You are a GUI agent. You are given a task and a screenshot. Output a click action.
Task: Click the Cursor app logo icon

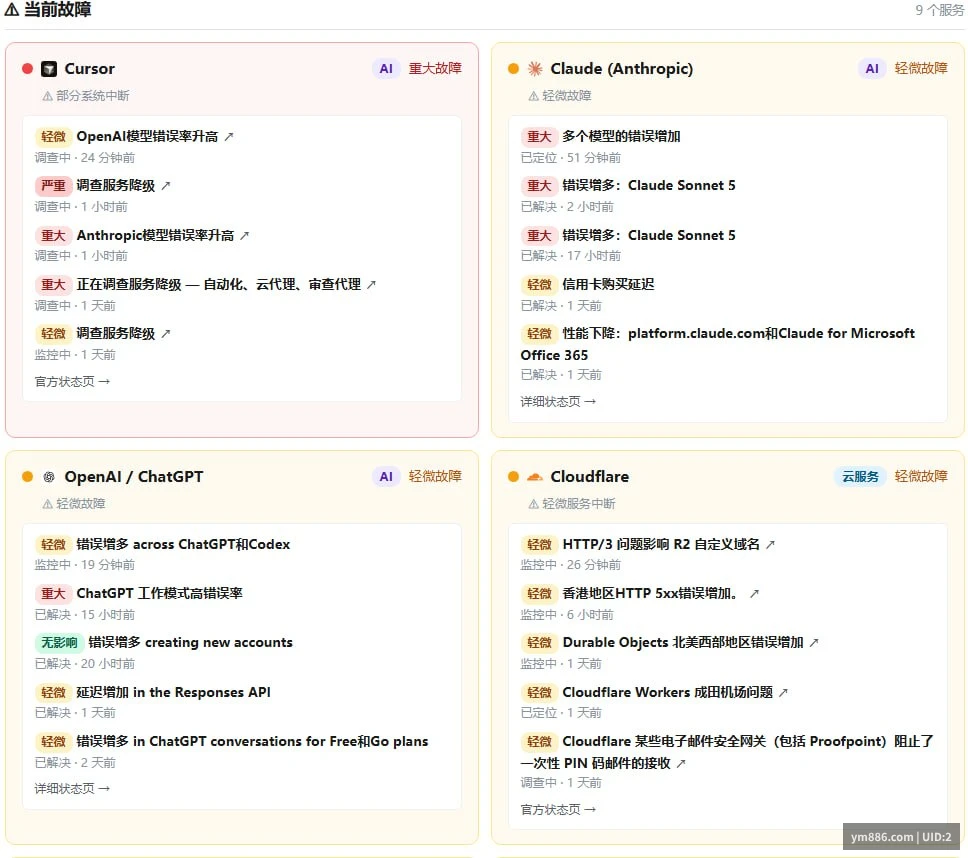pos(49,69)
